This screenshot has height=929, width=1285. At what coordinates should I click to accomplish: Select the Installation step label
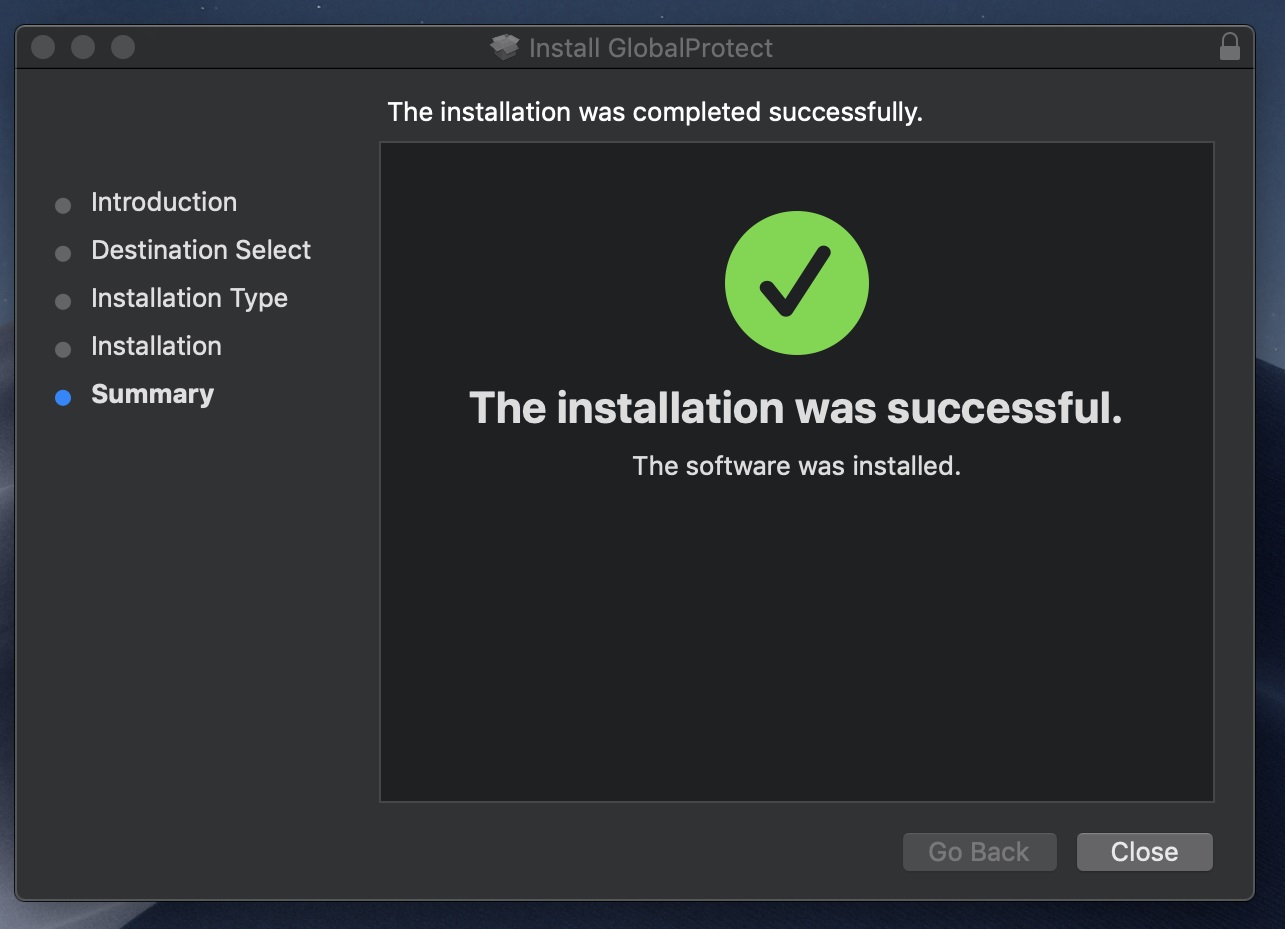point(156,346)
